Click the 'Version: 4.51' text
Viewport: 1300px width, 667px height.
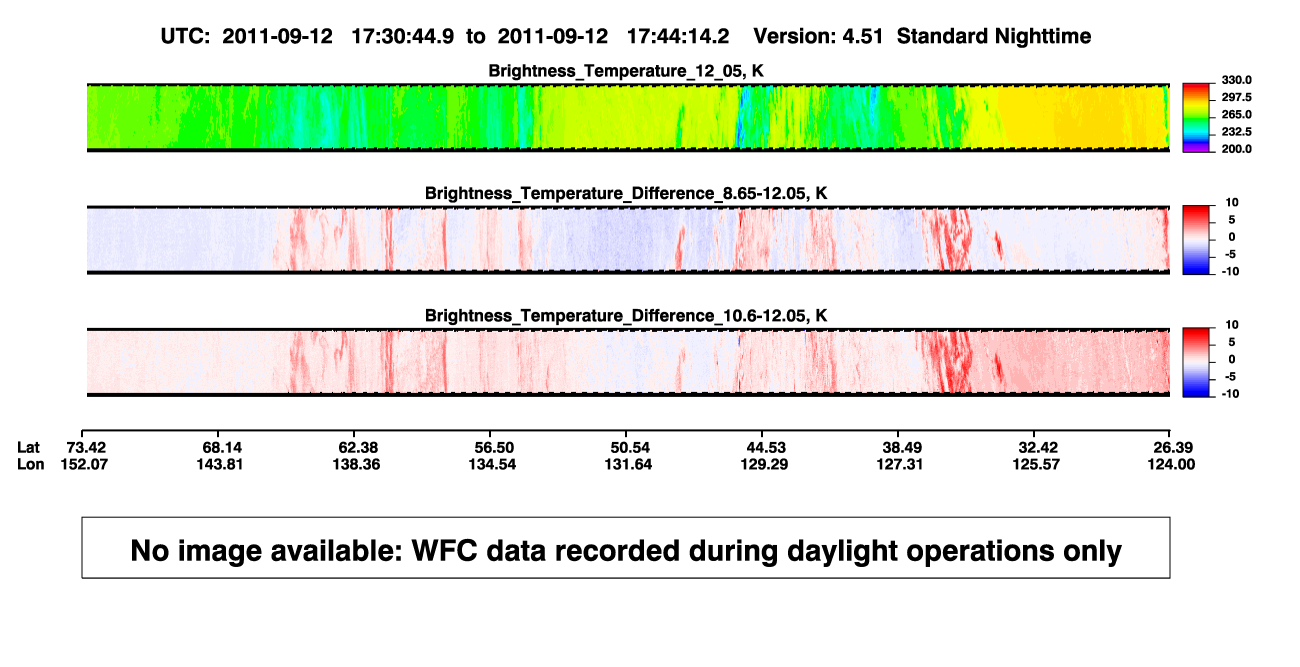click(820, 36)
